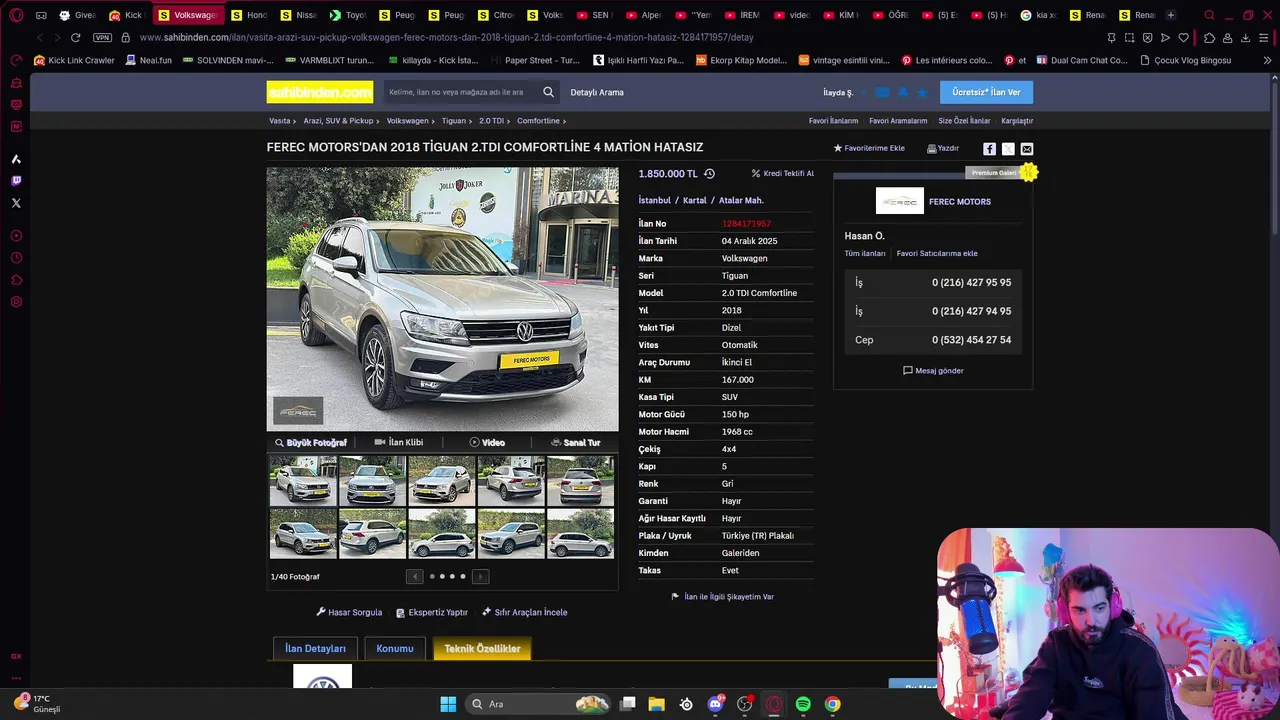
Task: Switch to İlan Detayları tab
Action: (x=315, y=649)
